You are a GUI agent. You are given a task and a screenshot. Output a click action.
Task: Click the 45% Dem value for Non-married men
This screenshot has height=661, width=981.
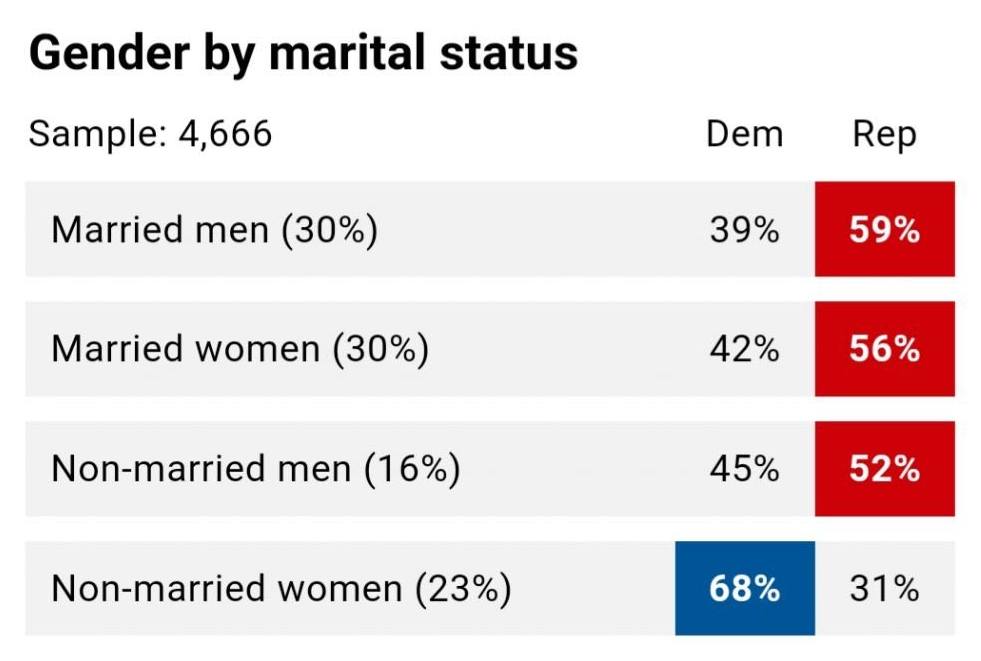point(744,469)
